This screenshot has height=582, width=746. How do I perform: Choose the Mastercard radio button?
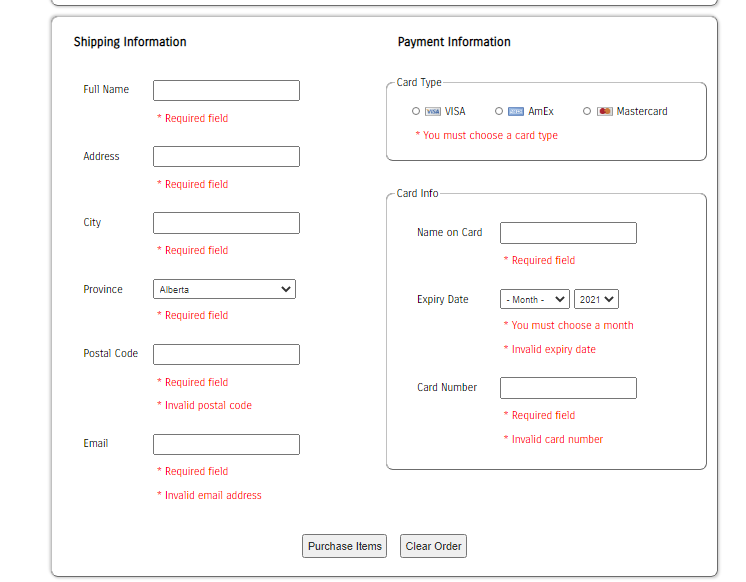coord(587,111)
